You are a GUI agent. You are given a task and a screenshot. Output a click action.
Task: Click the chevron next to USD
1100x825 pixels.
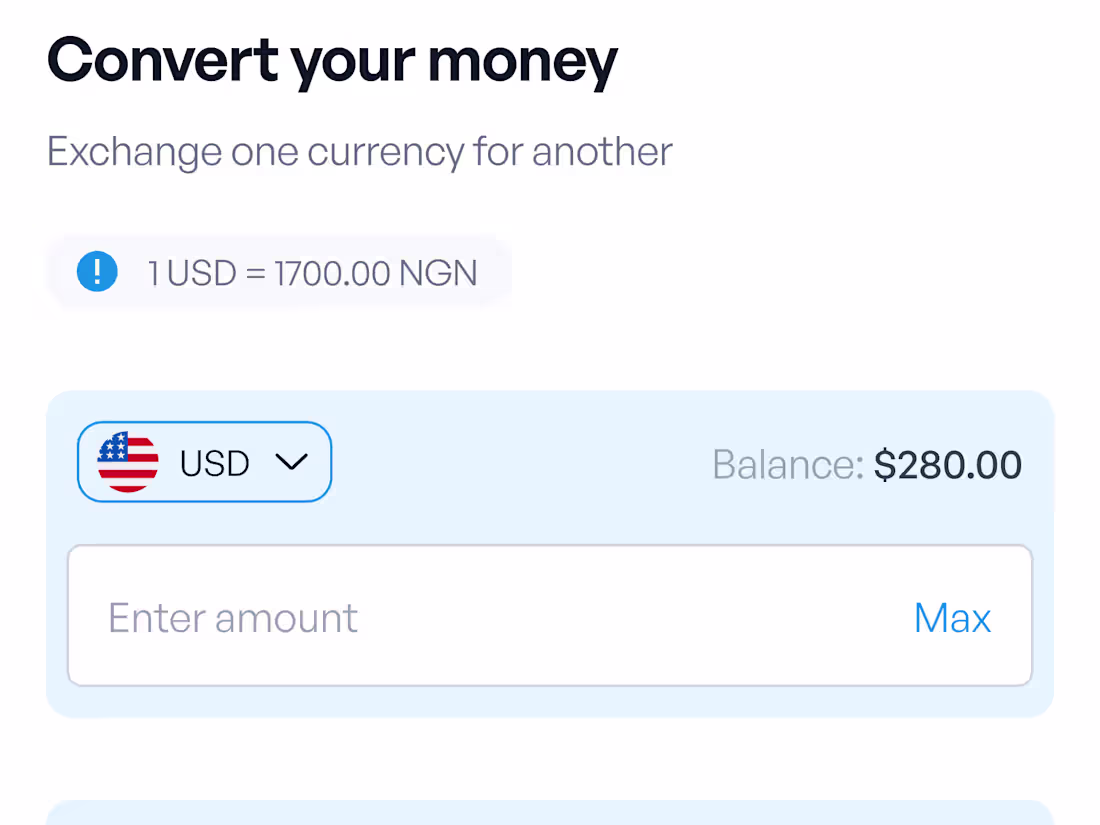[x=293, y=462]
